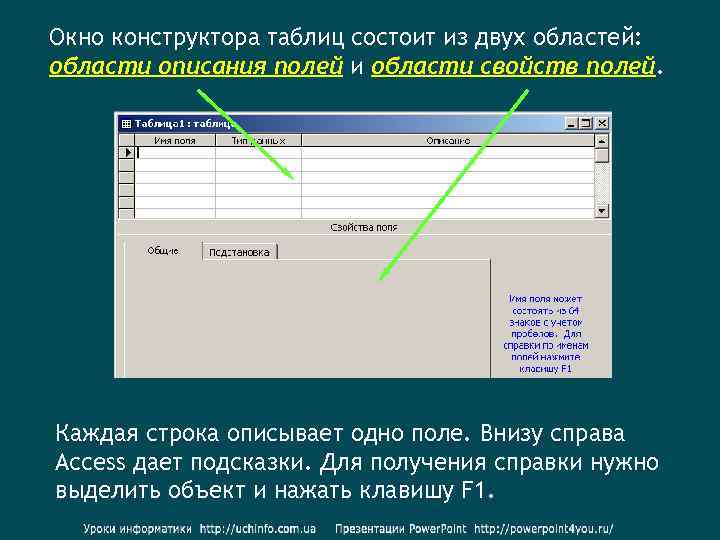Maximize the Таблица1 window
The image size is (720, 540).
click(586, 123)
